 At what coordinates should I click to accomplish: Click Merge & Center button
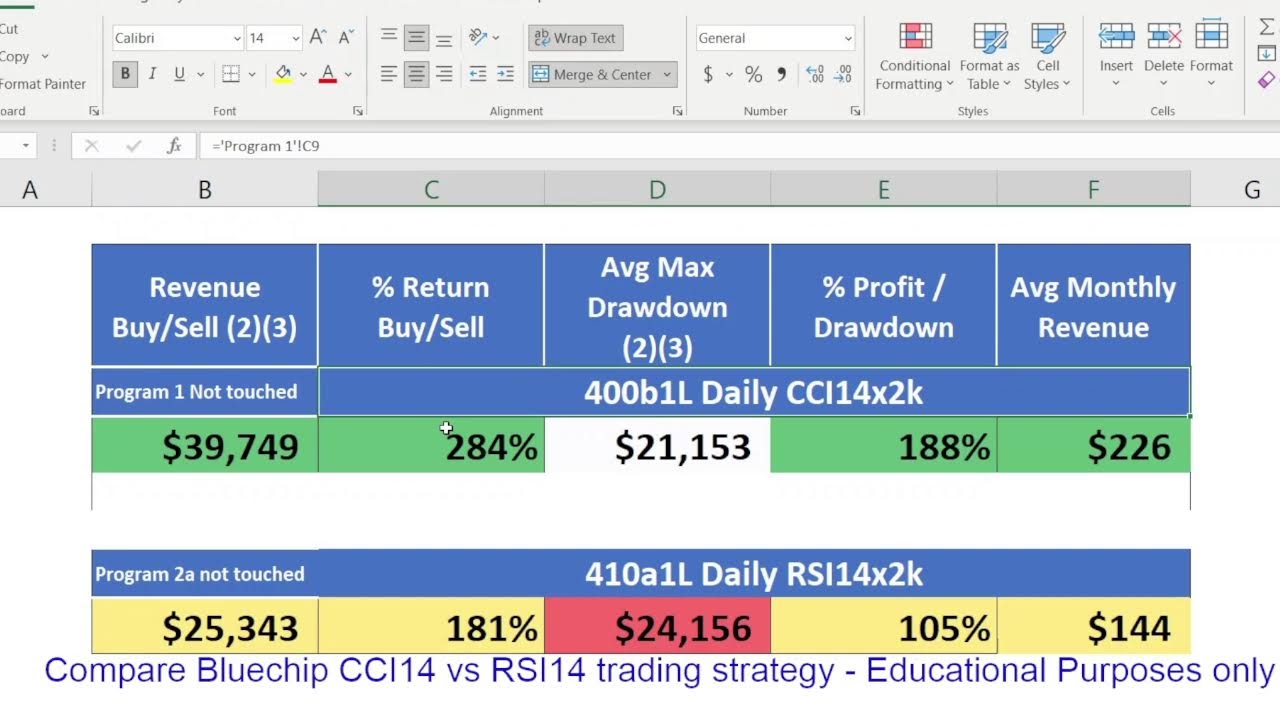(x=592, y=74)
